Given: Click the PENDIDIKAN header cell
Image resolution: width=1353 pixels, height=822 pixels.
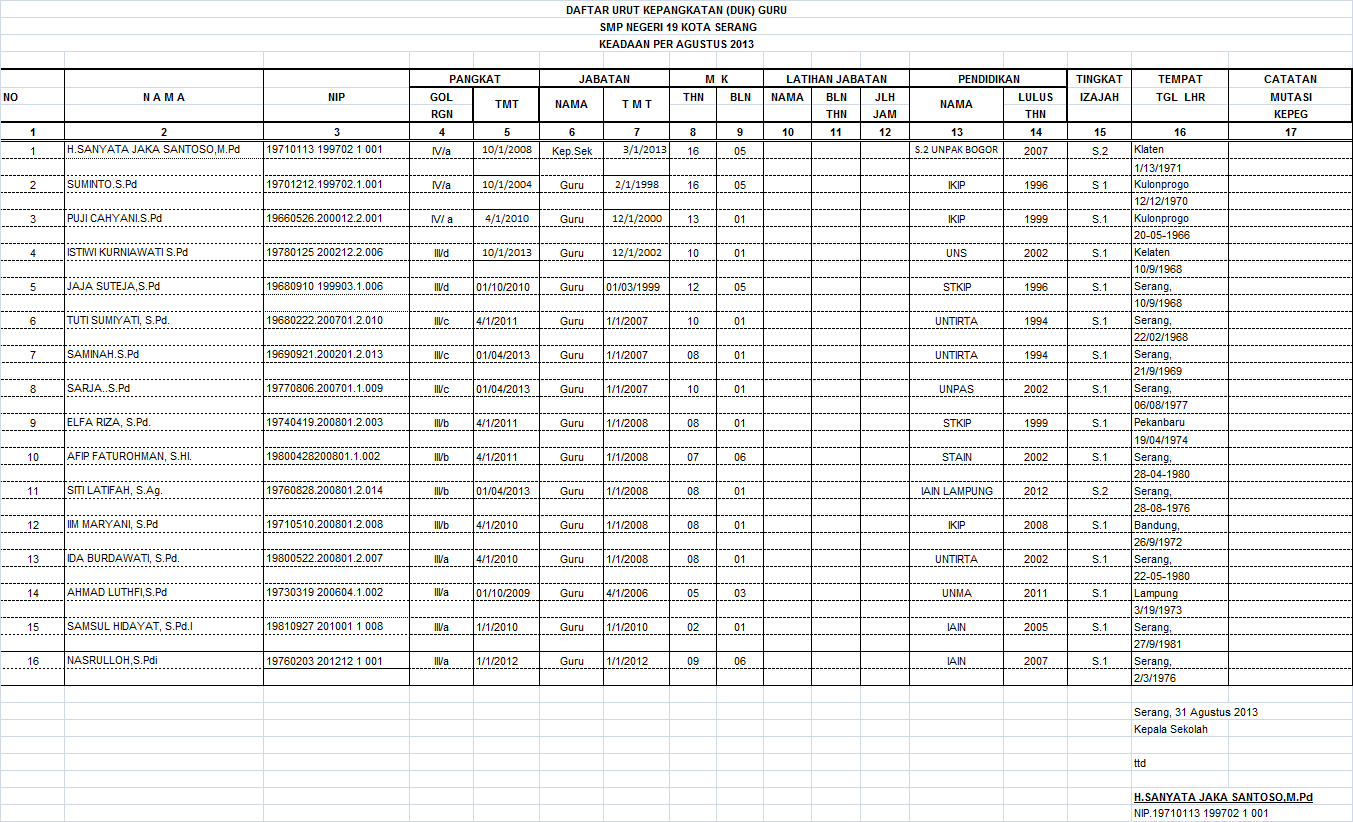Looking at the screenshot, I should click(x=988, y=79).
